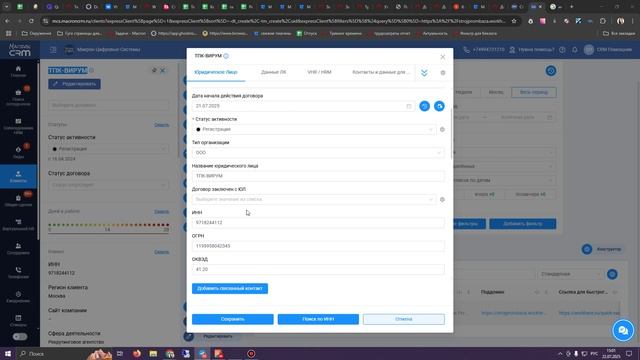This screenshot has height=360, width=640.
Task: Open the Clients section in sidebar
Action: tap(18, 176)
